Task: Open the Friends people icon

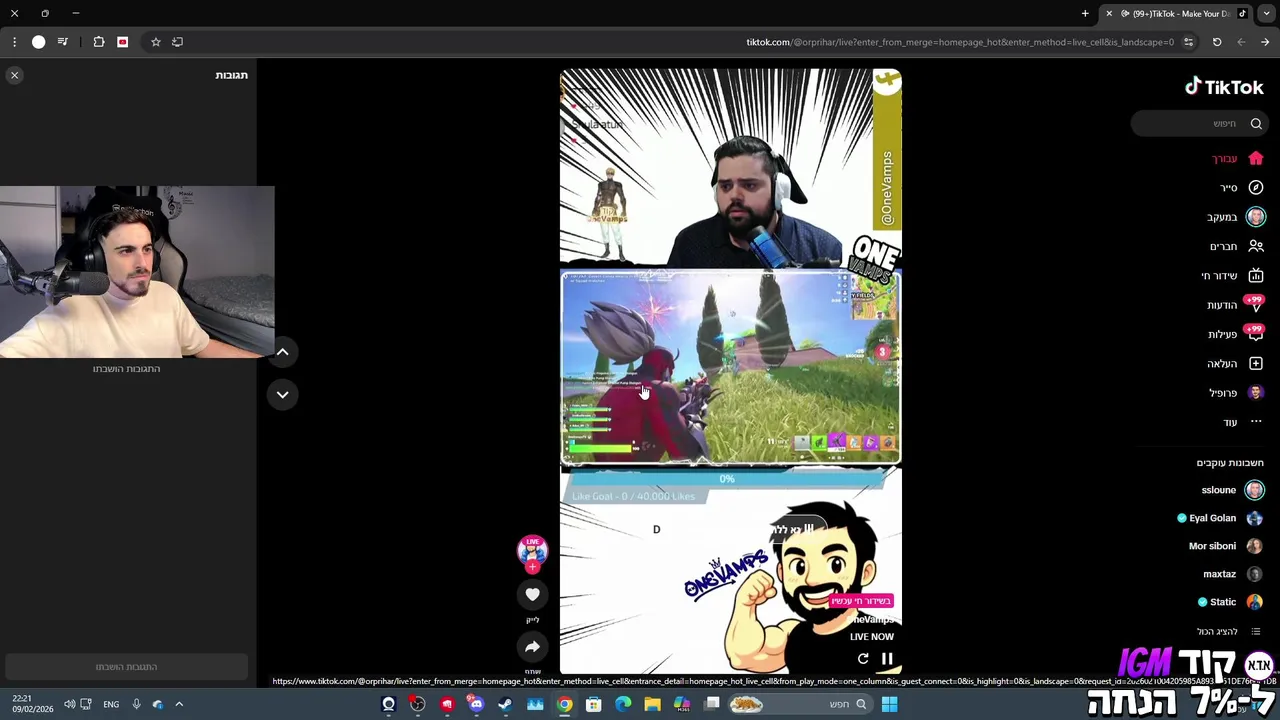Action: point(1256,246)
